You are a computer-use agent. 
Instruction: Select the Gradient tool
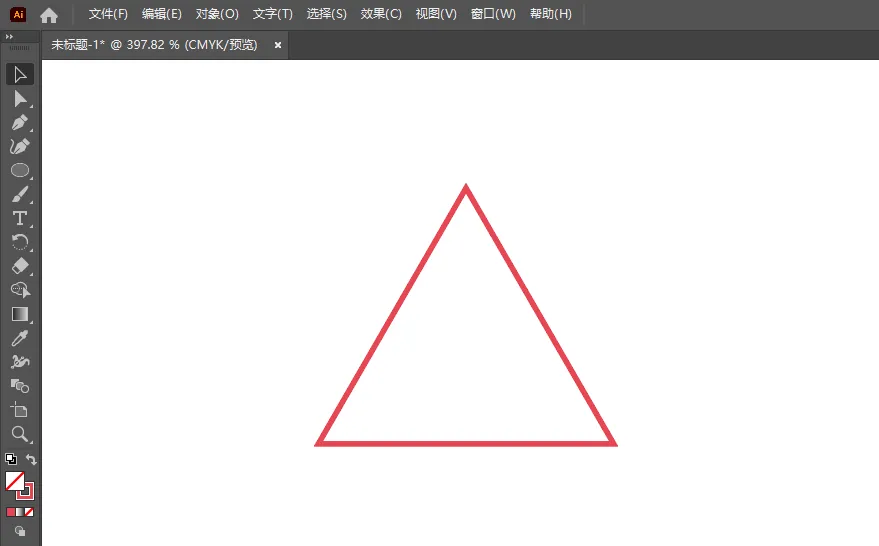pyautogui.click(x=20, y=314)
